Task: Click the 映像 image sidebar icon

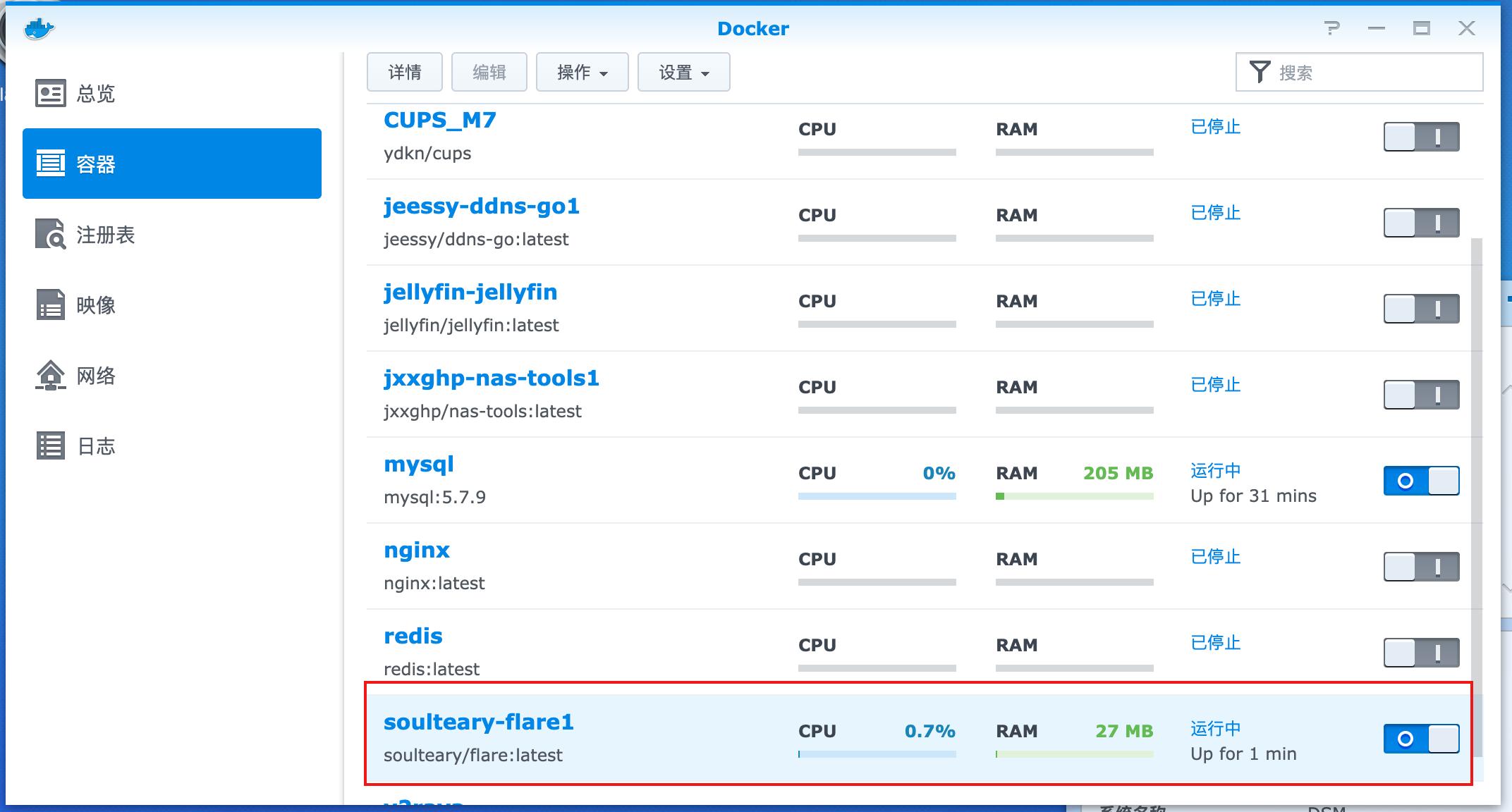Action: (x=51, y=304)
